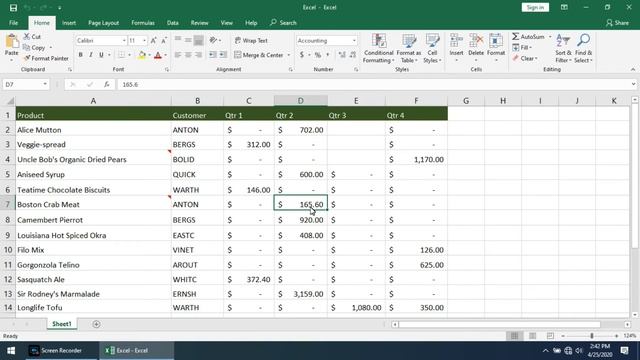Switch to Review tab
Image resolution: width=640 pixels, height=360 pixels.
coord(200,23)
